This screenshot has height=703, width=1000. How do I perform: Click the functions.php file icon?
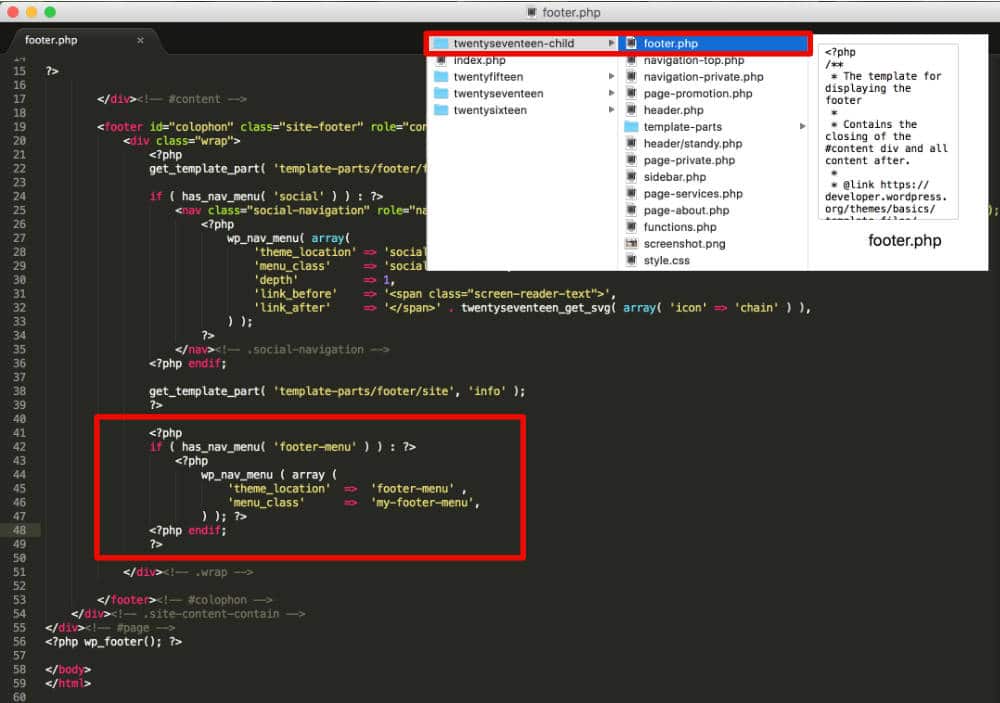pos(632,227)
